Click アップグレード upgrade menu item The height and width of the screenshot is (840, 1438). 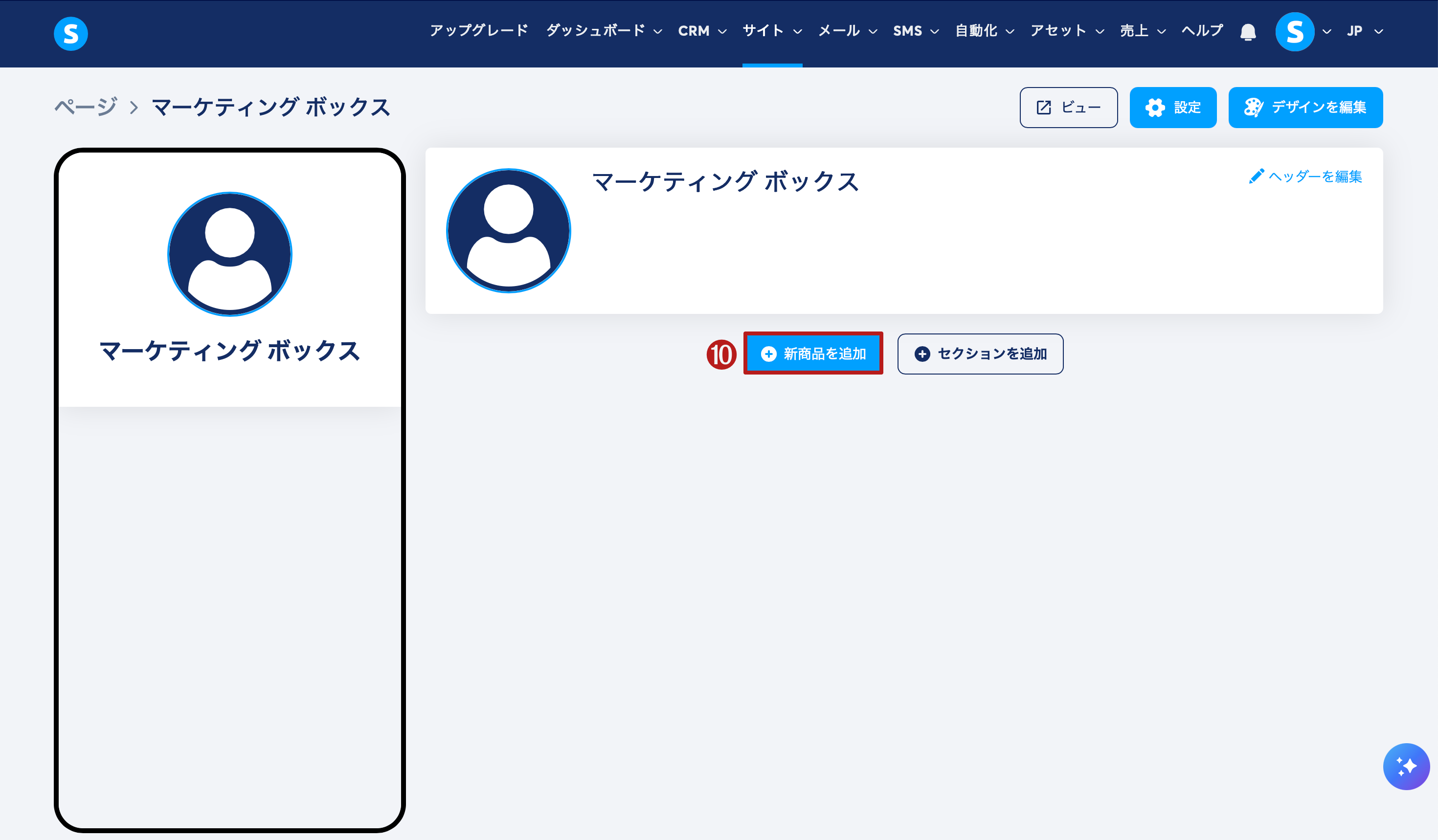pyautogui.click(x=479, y=31)
